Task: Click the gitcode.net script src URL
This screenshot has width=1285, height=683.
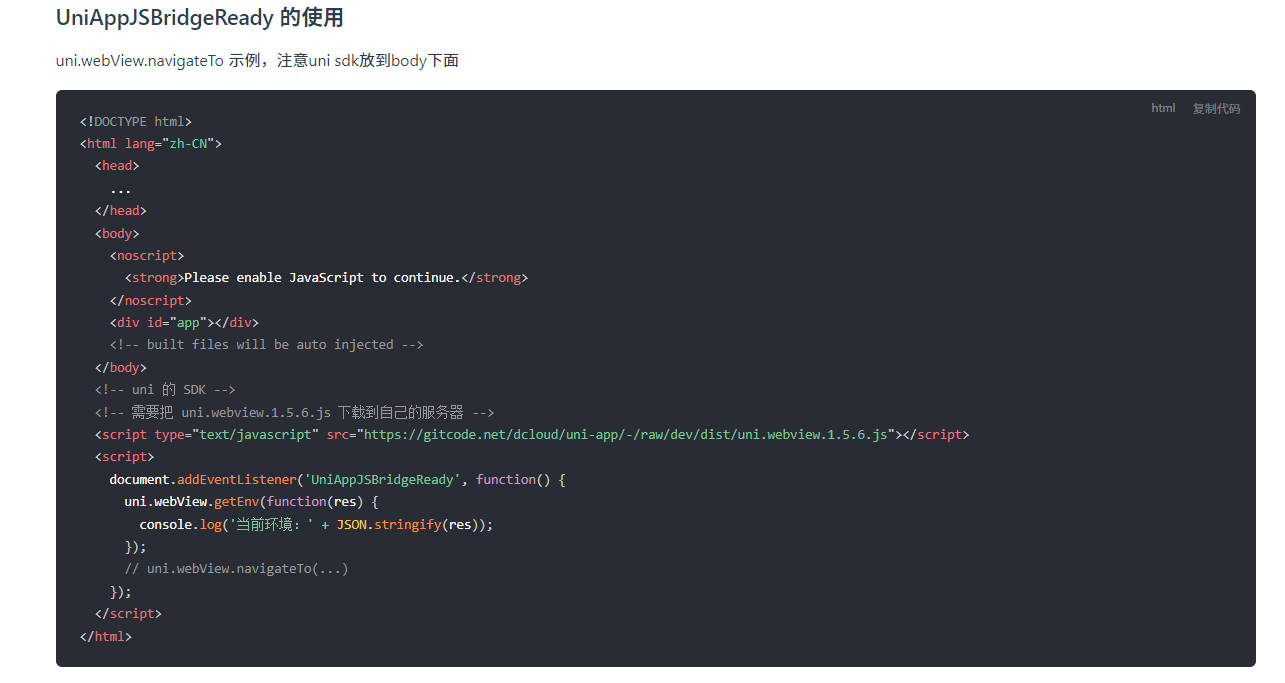Action: pyautogui.click(x=627, y=435)
